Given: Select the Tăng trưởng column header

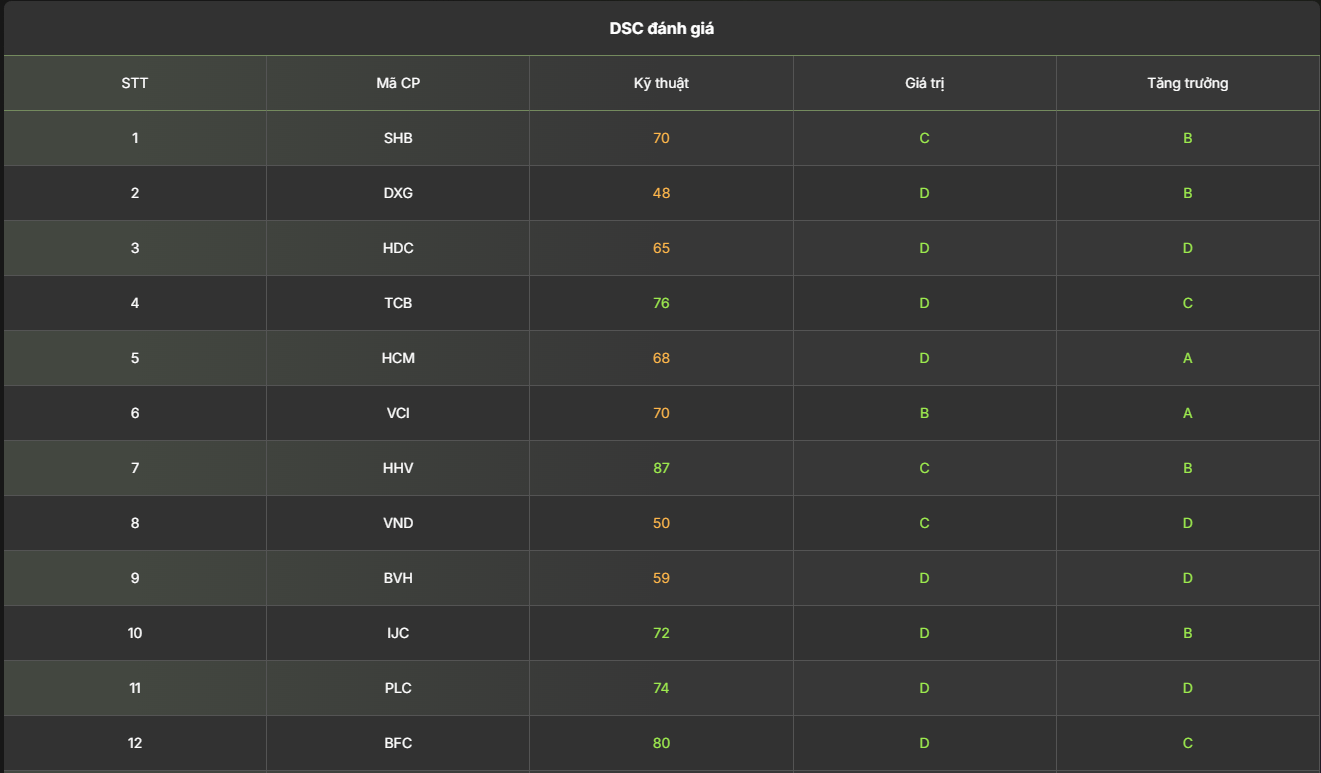Looking at the screenshot, I should (x=1187, y=83).
